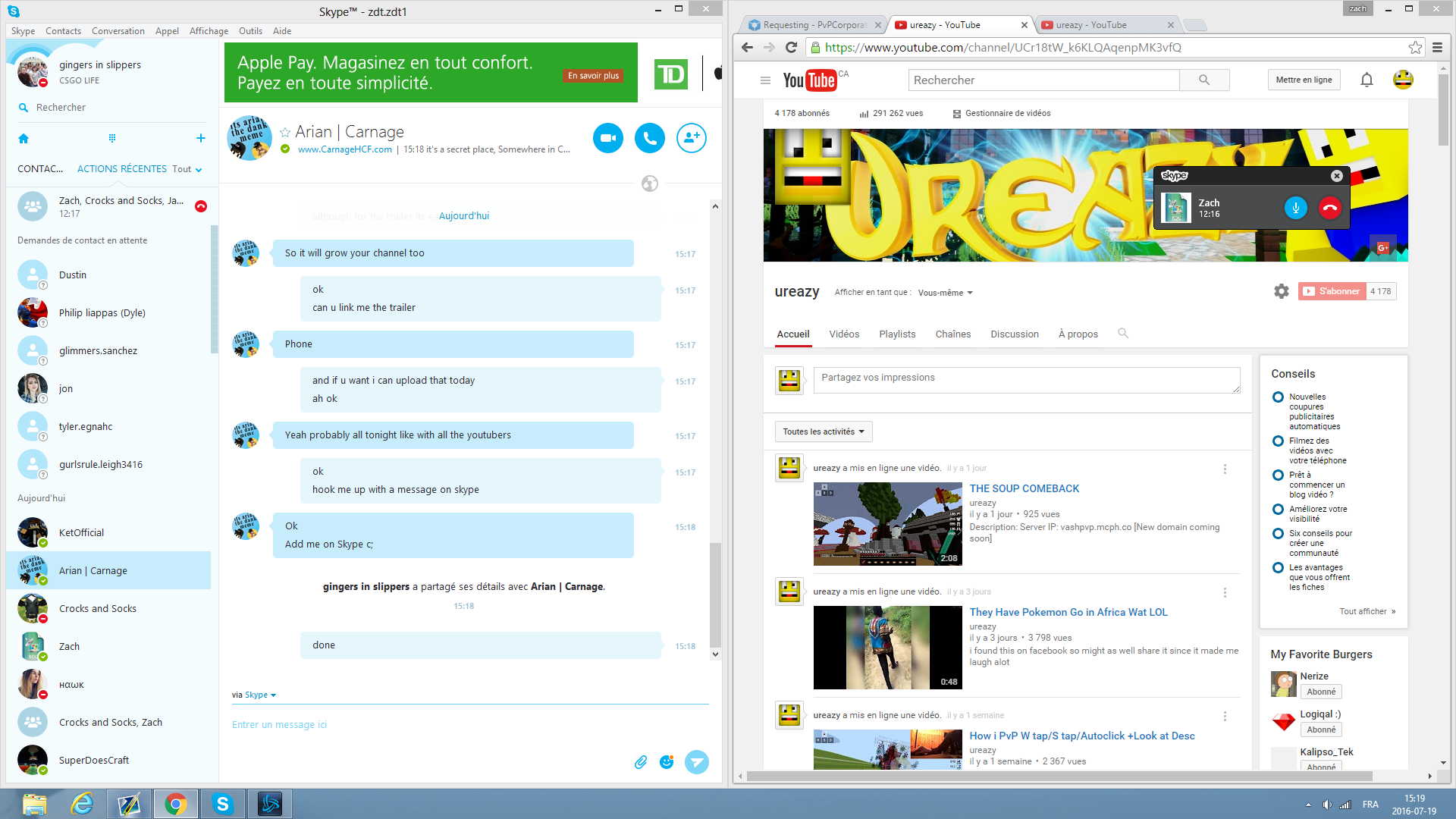The image size is (1456, 819).
Task: Open THE SOUP COMEBACK video link
Action: point(1024,488)
